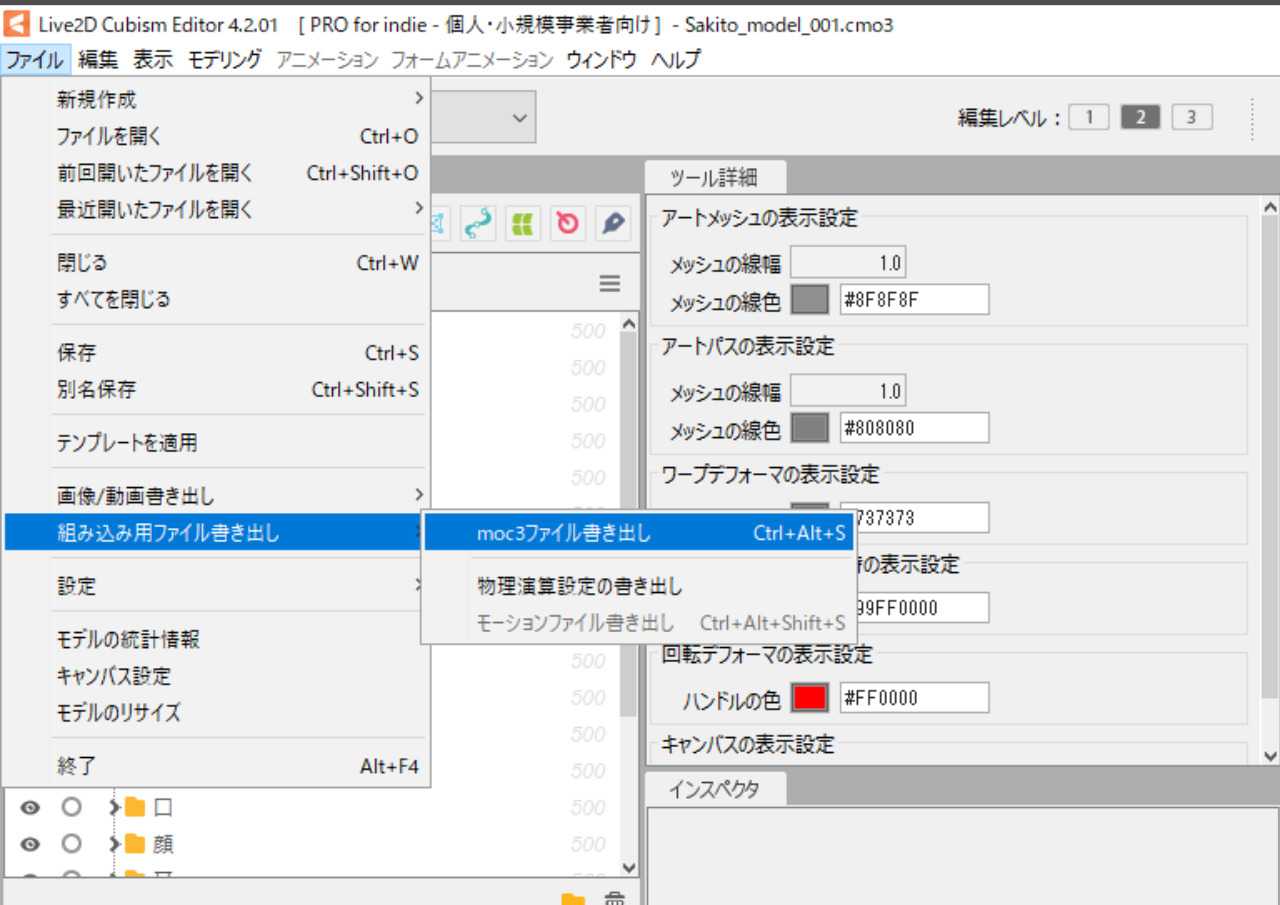Choose 物理演算設定の書き出し from the submenu

639,587
